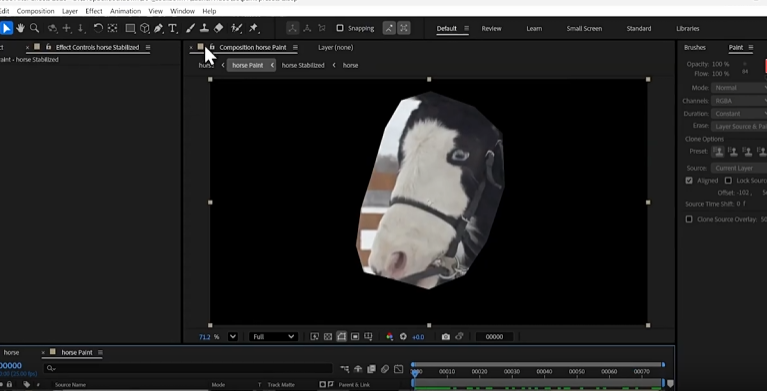Open the composition mini-flowchart icon

tap(345, 369)
